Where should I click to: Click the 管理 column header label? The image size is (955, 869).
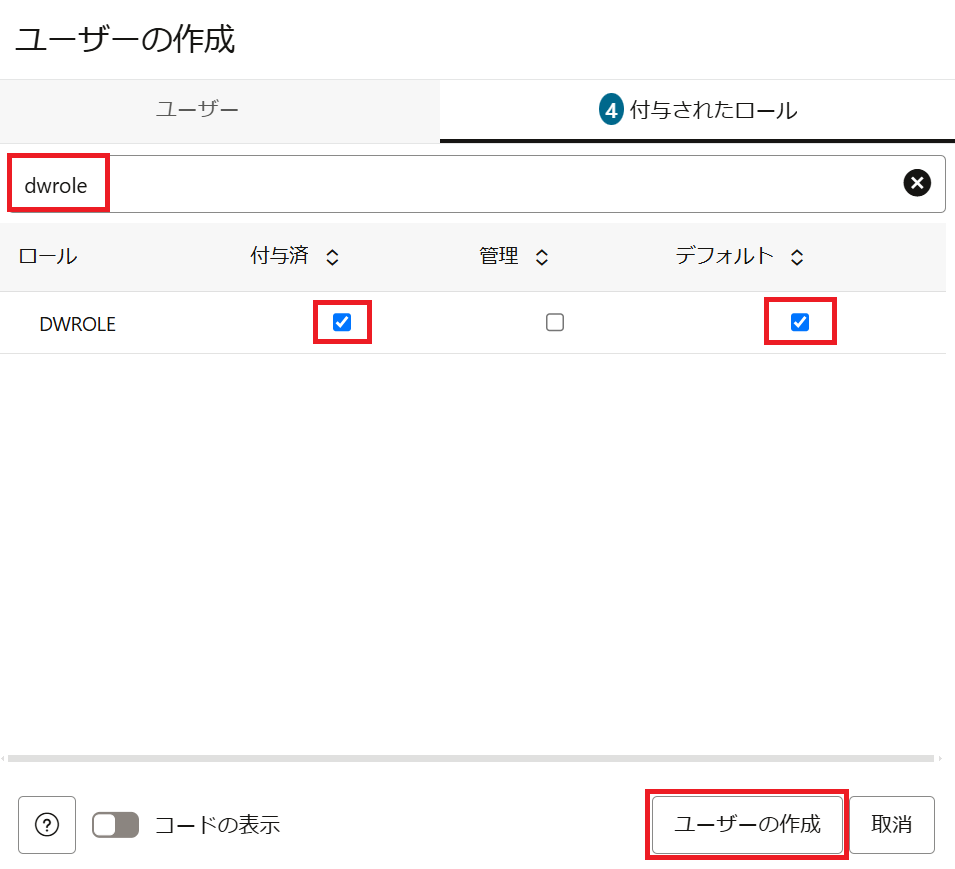[498, 256]
